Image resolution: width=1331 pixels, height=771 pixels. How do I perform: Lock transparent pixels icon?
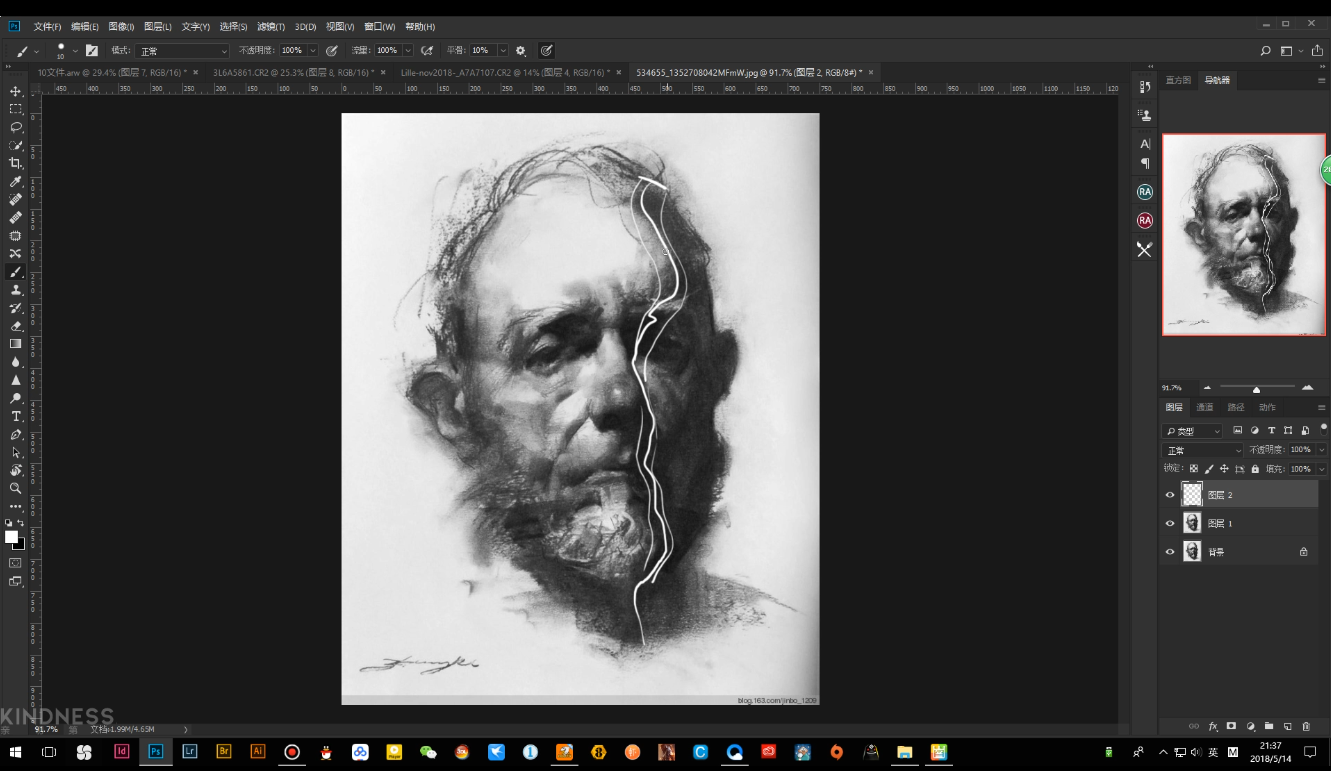pos(1194,468)
